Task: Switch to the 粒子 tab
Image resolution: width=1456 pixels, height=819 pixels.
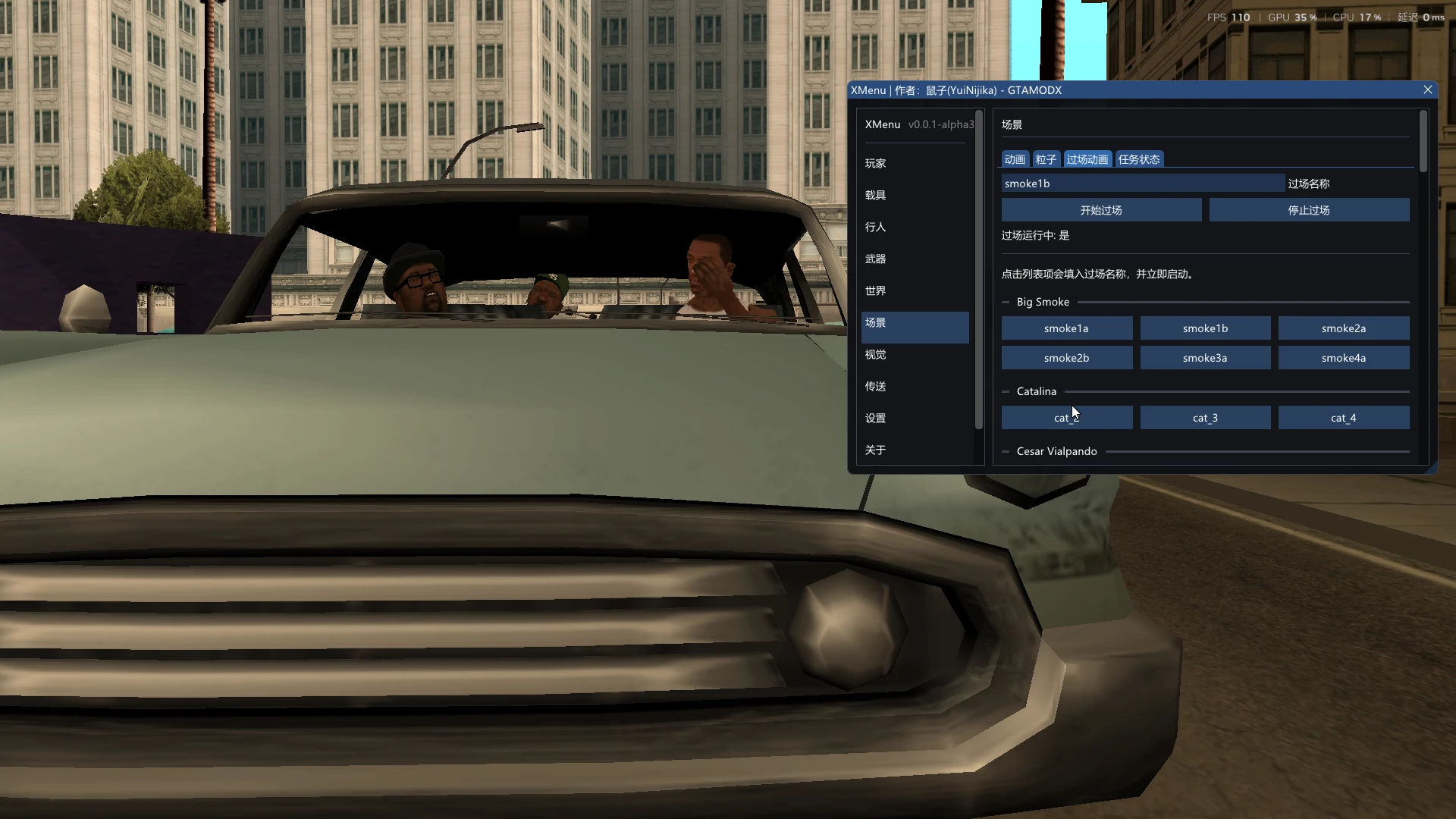Action: (x=1046, y=159)
